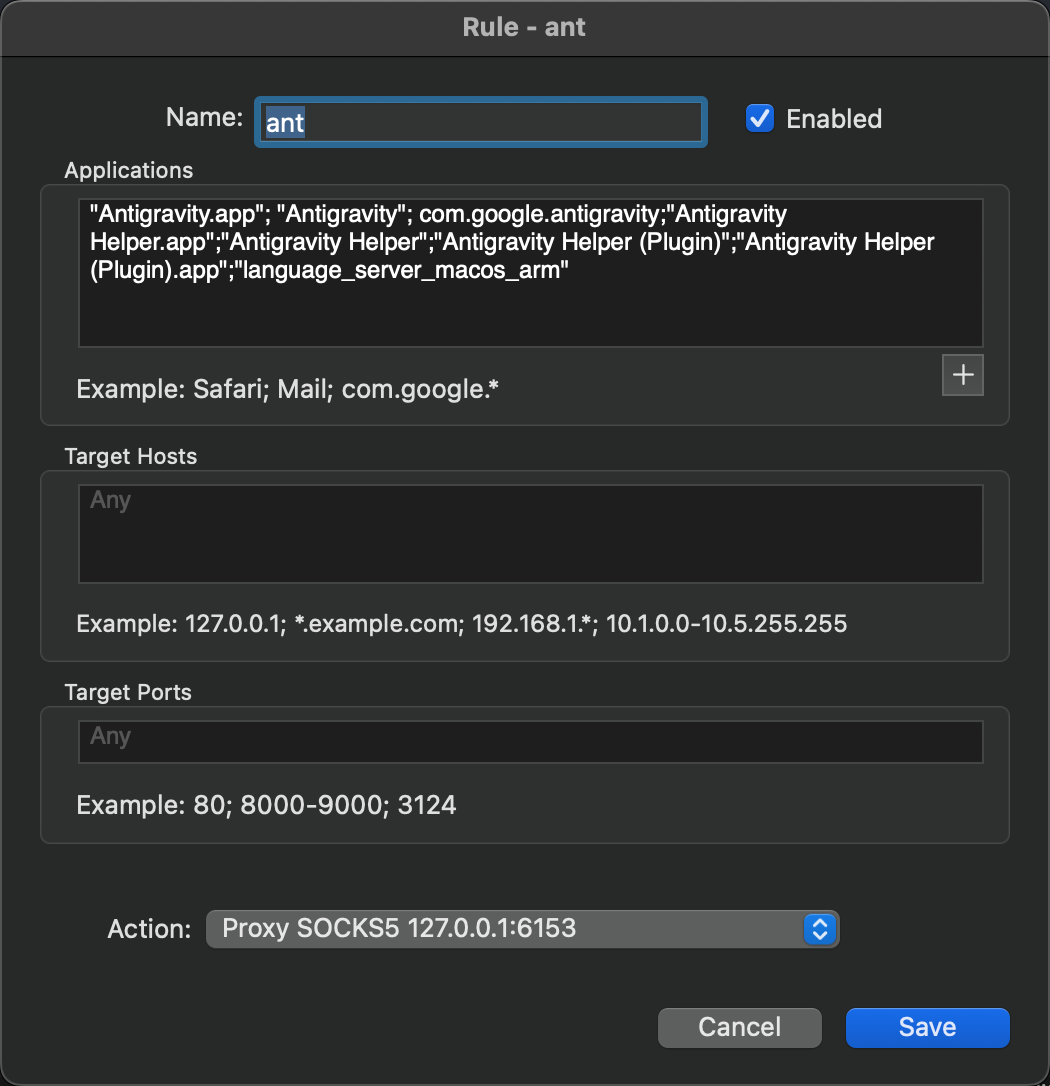This screenshot has width=1050, height=1086.
Task: Open the Action dropdown showing Proxy SOCKS5
Action: pyautogui.click(x=522, y=929)
